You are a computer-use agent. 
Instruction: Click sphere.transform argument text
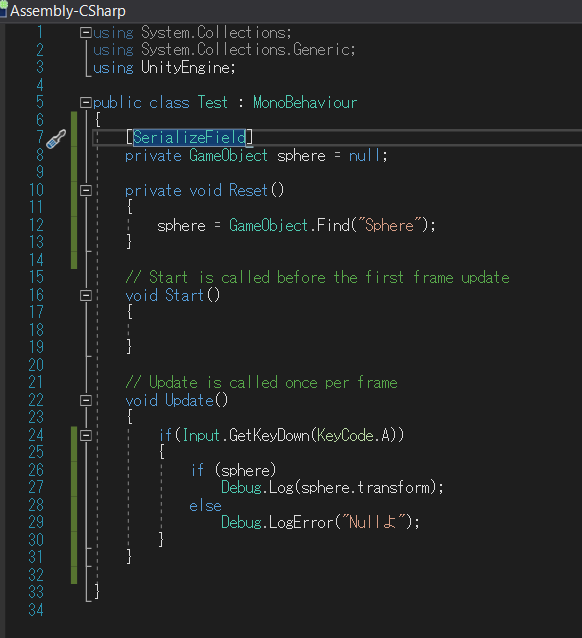coord(365,487)
